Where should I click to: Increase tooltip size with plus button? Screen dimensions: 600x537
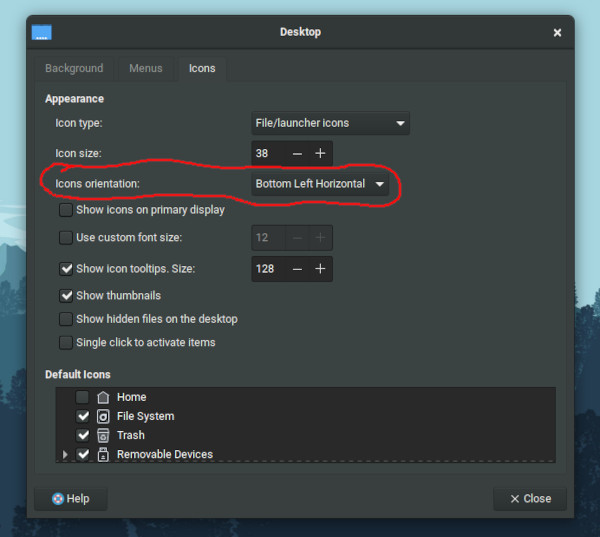(320, 269)
